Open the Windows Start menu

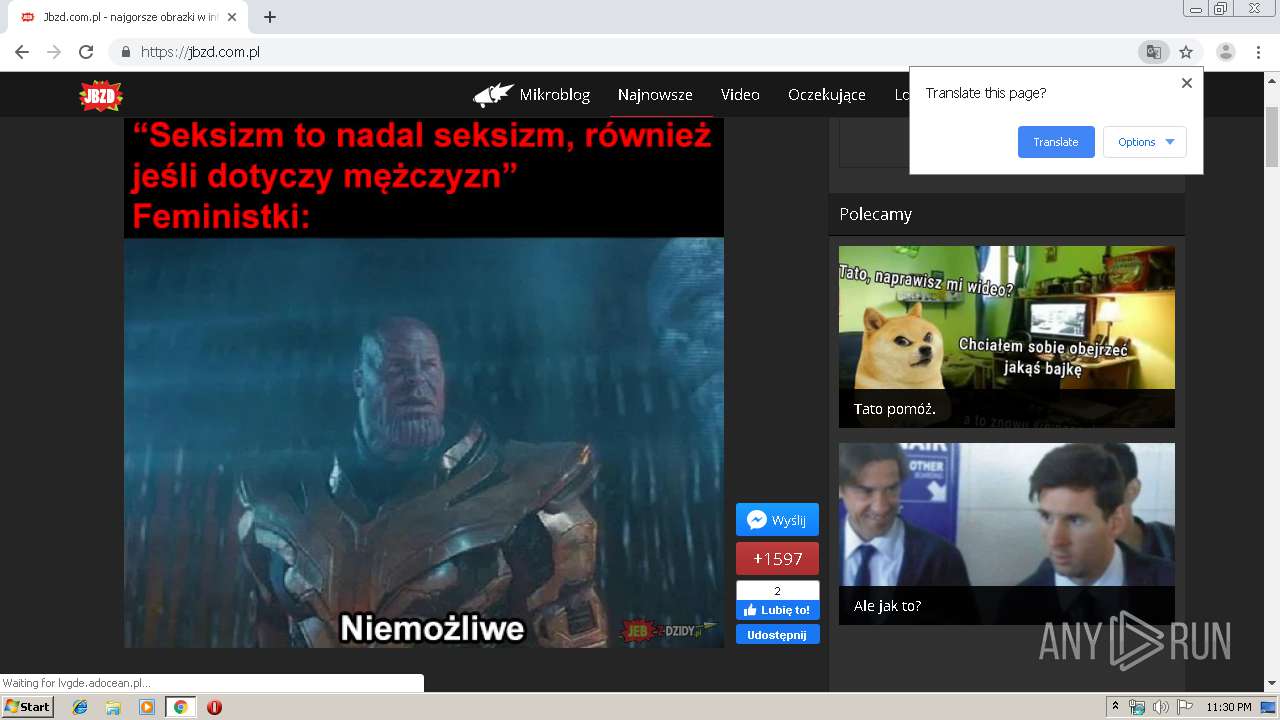coord(28,707)
